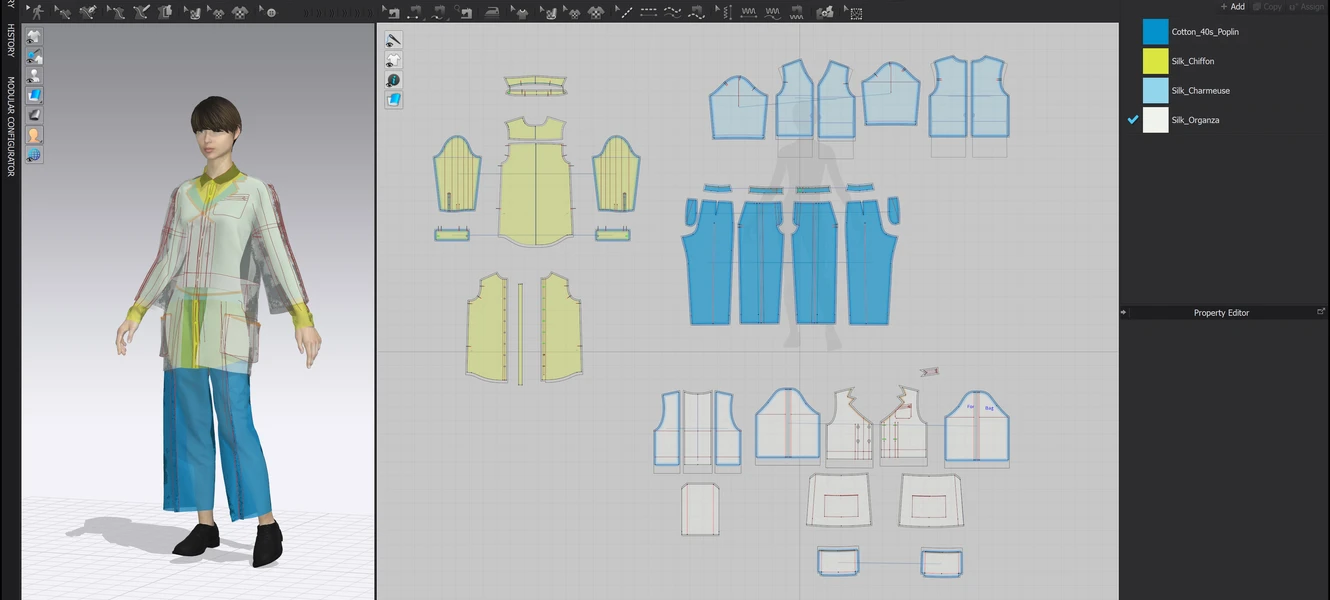Open the Modular Configurator side tab
The width and height of the screenshot is (1330, 600).
click(11, 126)
